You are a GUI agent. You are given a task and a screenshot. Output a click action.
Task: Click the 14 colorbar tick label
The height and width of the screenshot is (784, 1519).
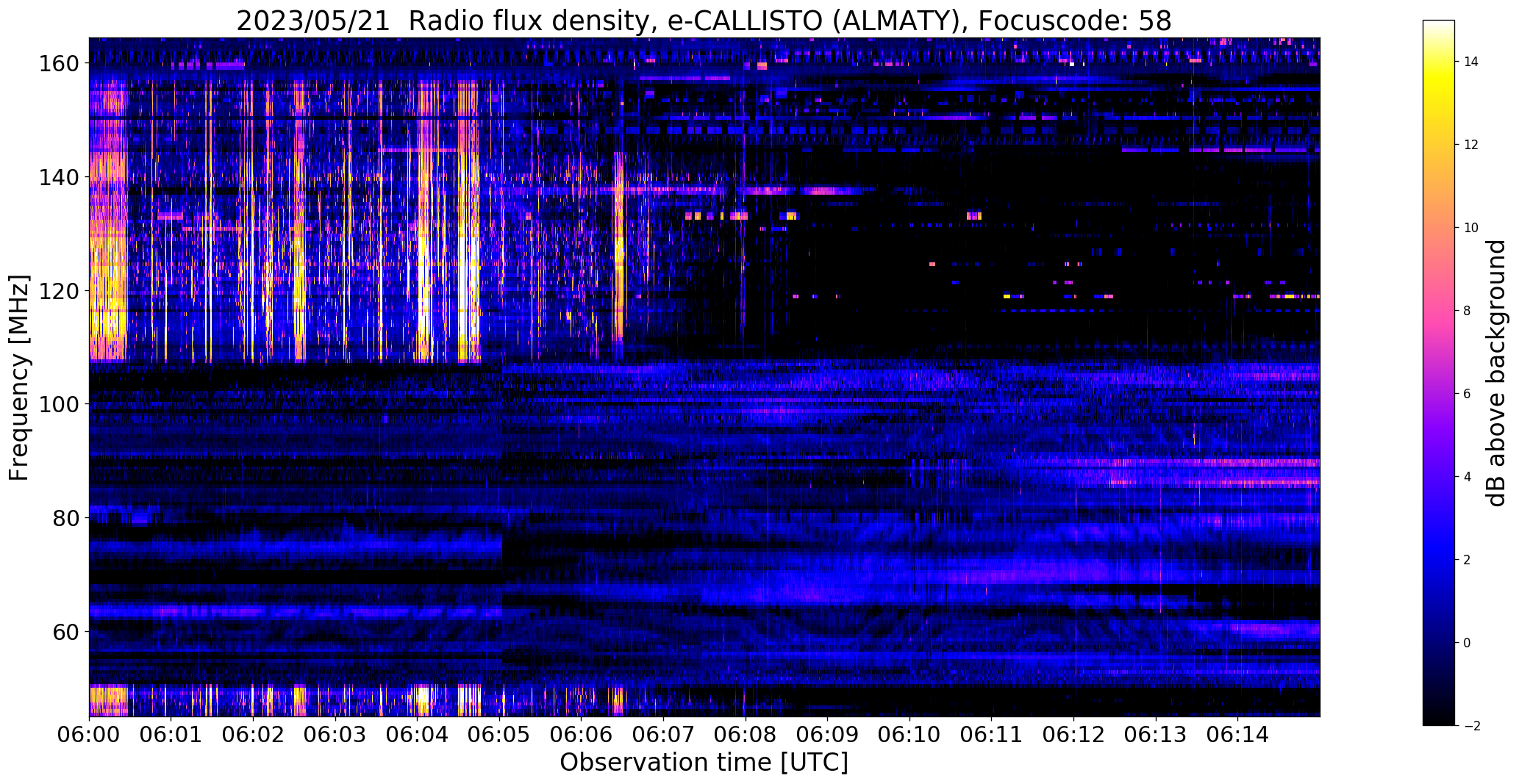pyautogui.click(x=1471, y=62)
